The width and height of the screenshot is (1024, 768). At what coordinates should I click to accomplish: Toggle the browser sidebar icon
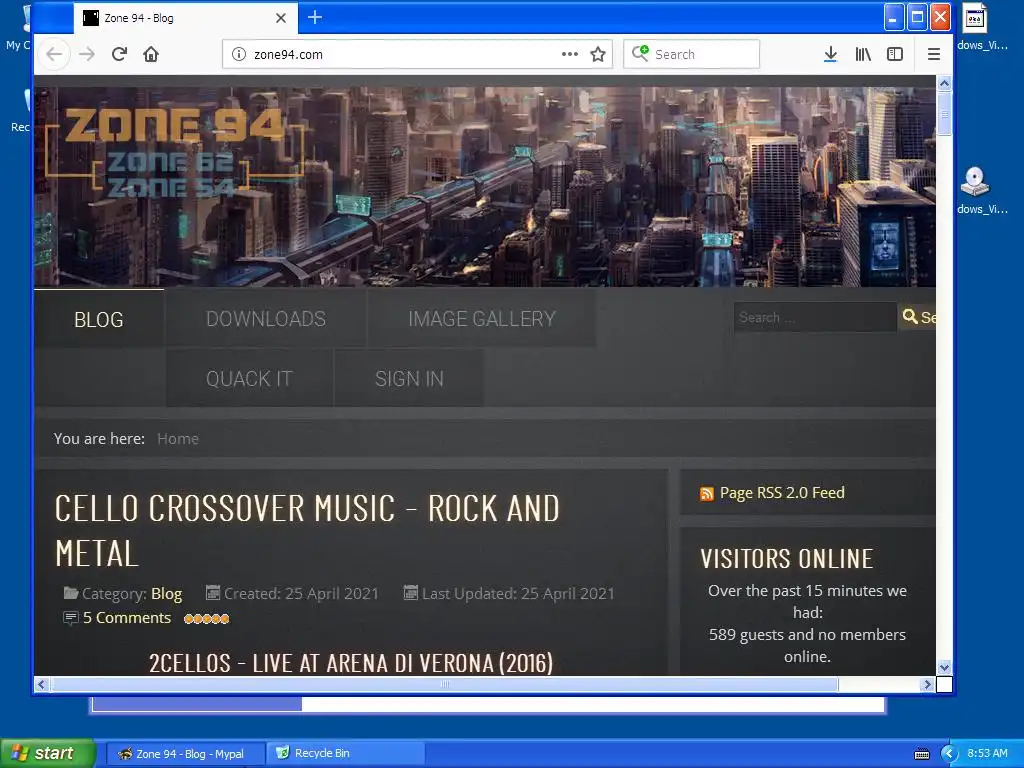tap(895, 54)
